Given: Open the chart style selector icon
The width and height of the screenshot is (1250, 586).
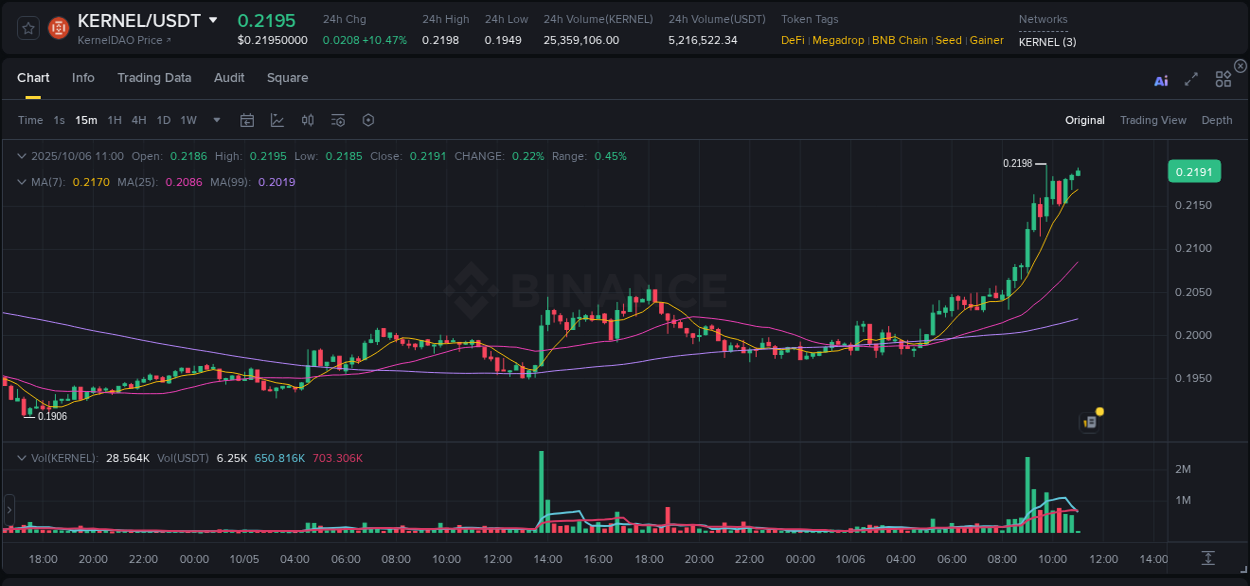Looking at the screenshot, I should tap(277, 120).
